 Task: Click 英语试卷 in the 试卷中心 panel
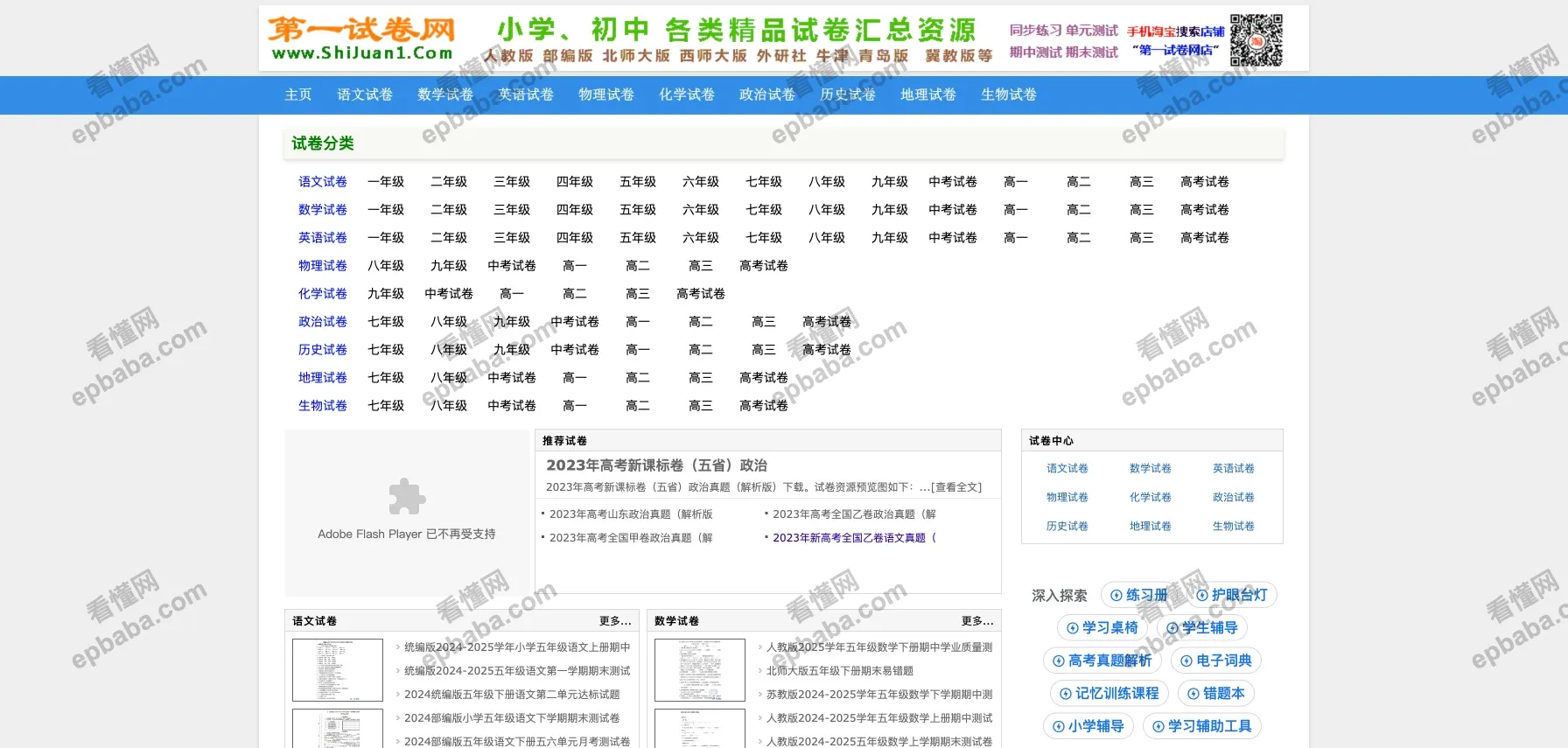[1234, 469]
